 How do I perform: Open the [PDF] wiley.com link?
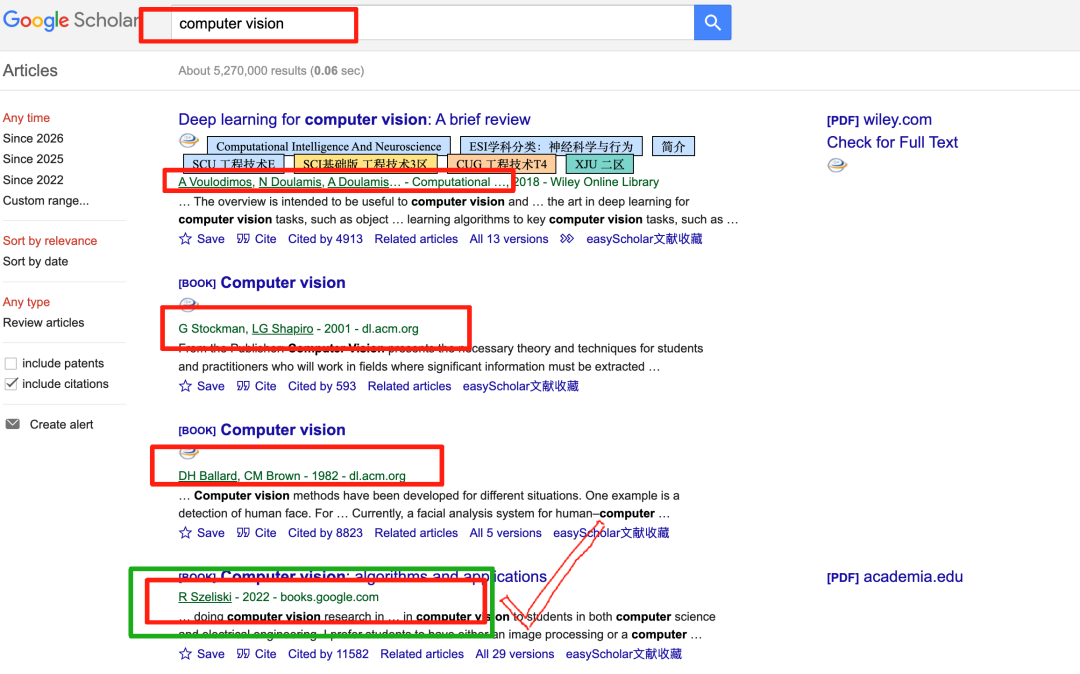point(879,120)
